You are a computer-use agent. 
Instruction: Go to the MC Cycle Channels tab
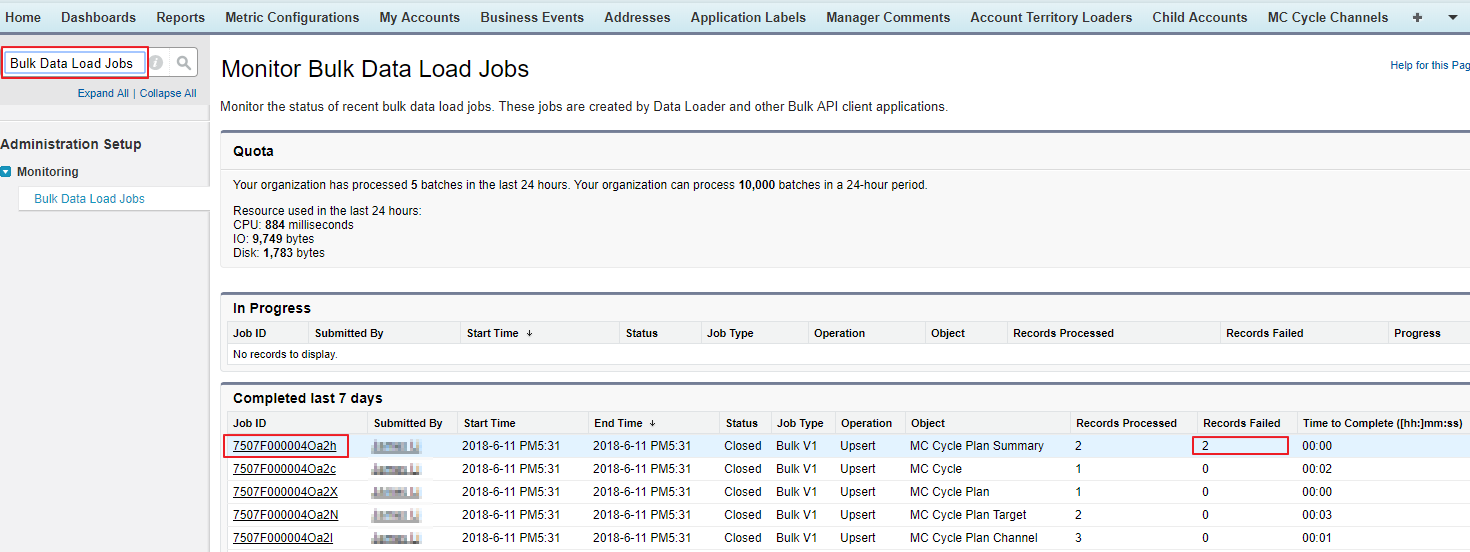pyautogui.click(x=1327, y=17)
